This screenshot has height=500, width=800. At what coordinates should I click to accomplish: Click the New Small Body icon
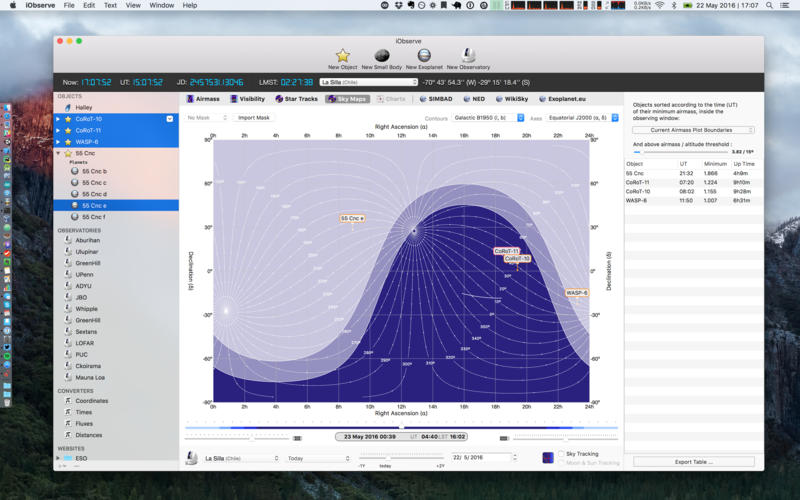(382, 55)
